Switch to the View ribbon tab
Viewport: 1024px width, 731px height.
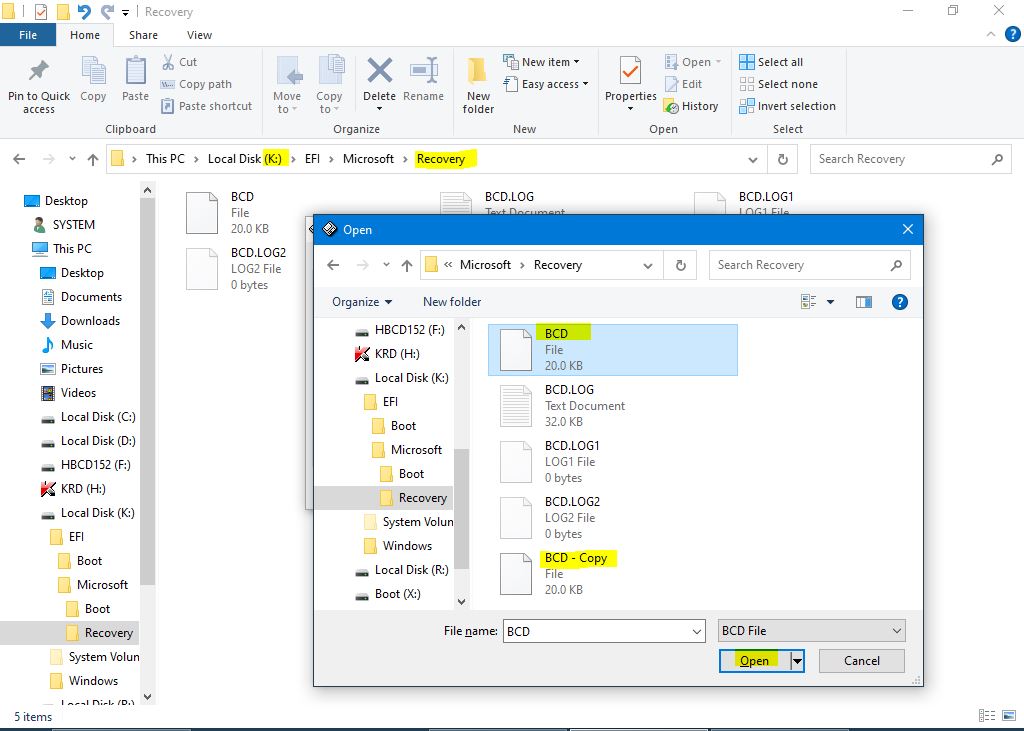[x=199, y=35]
